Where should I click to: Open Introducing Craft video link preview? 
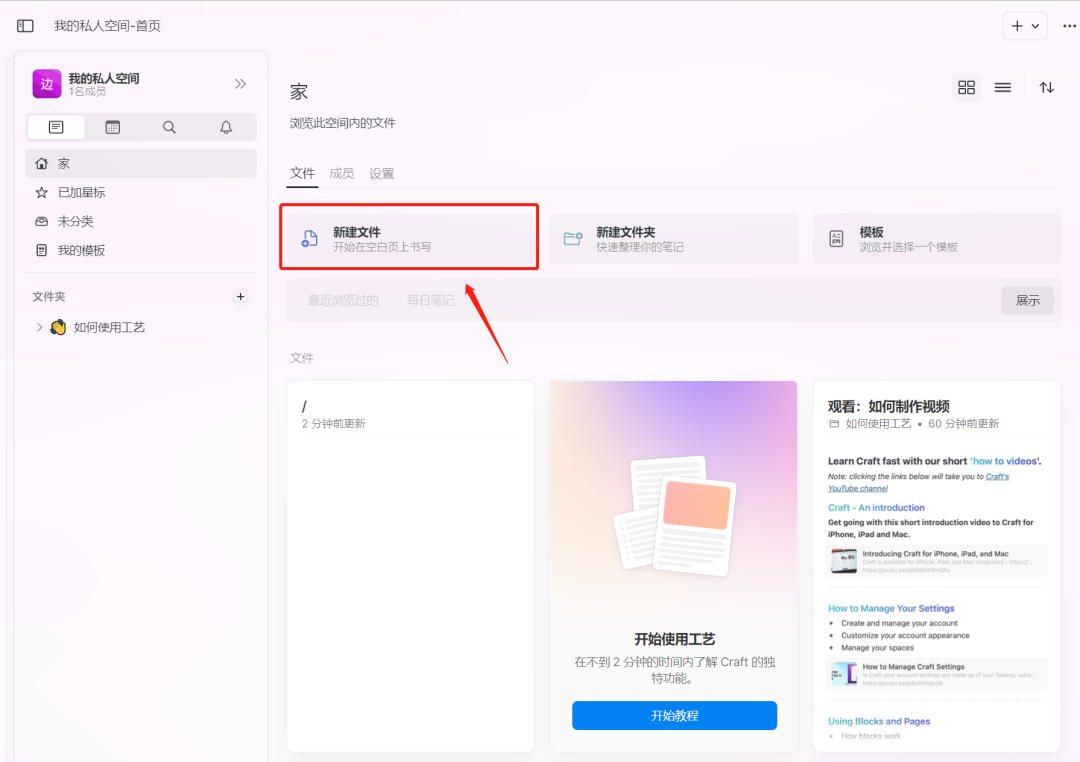937,562
